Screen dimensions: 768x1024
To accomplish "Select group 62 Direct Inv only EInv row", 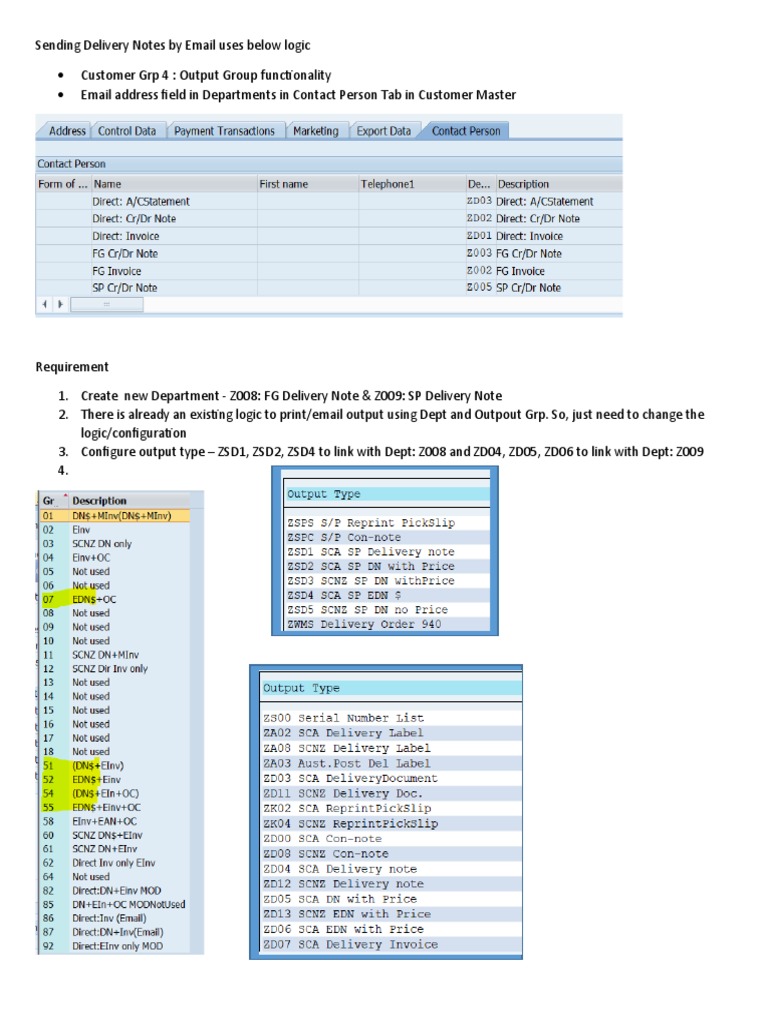I will [114, 863].
